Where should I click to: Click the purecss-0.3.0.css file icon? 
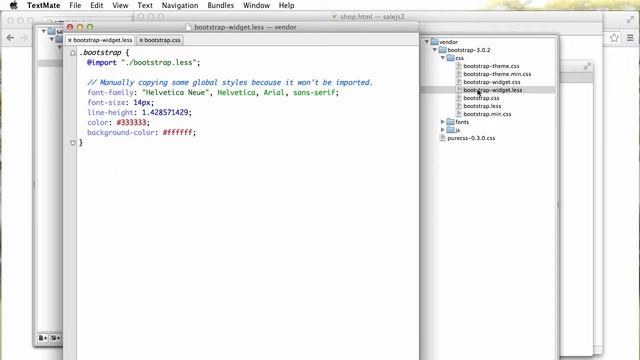click(x=443, y=138)
